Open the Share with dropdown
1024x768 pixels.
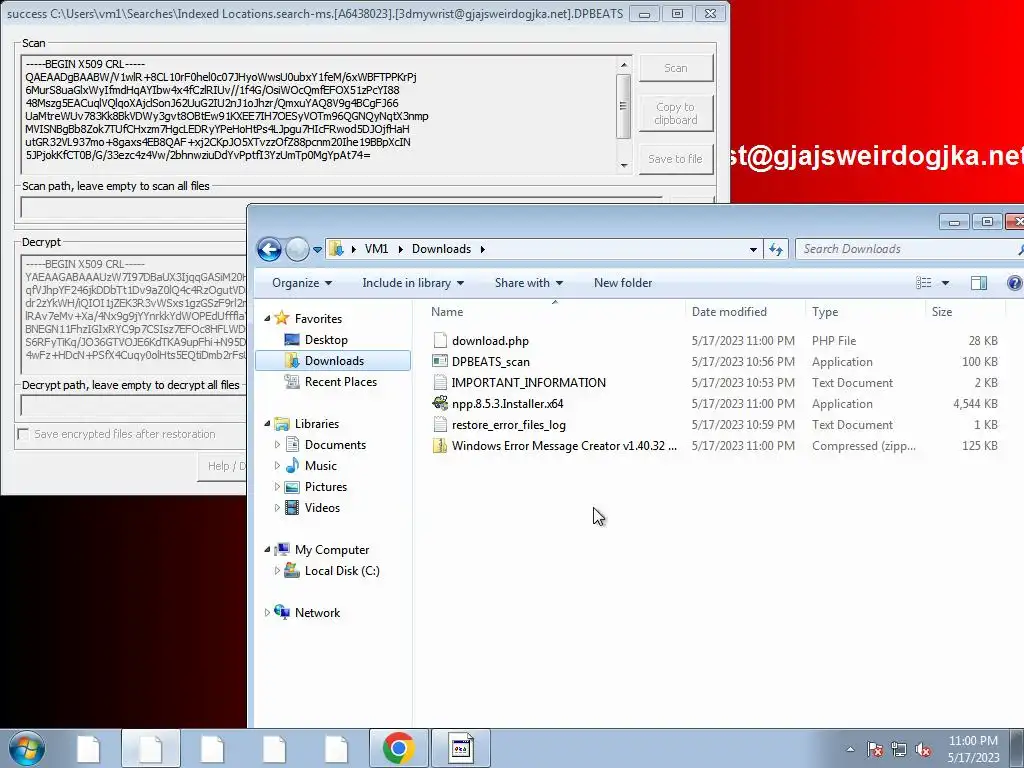pos(528,283)
